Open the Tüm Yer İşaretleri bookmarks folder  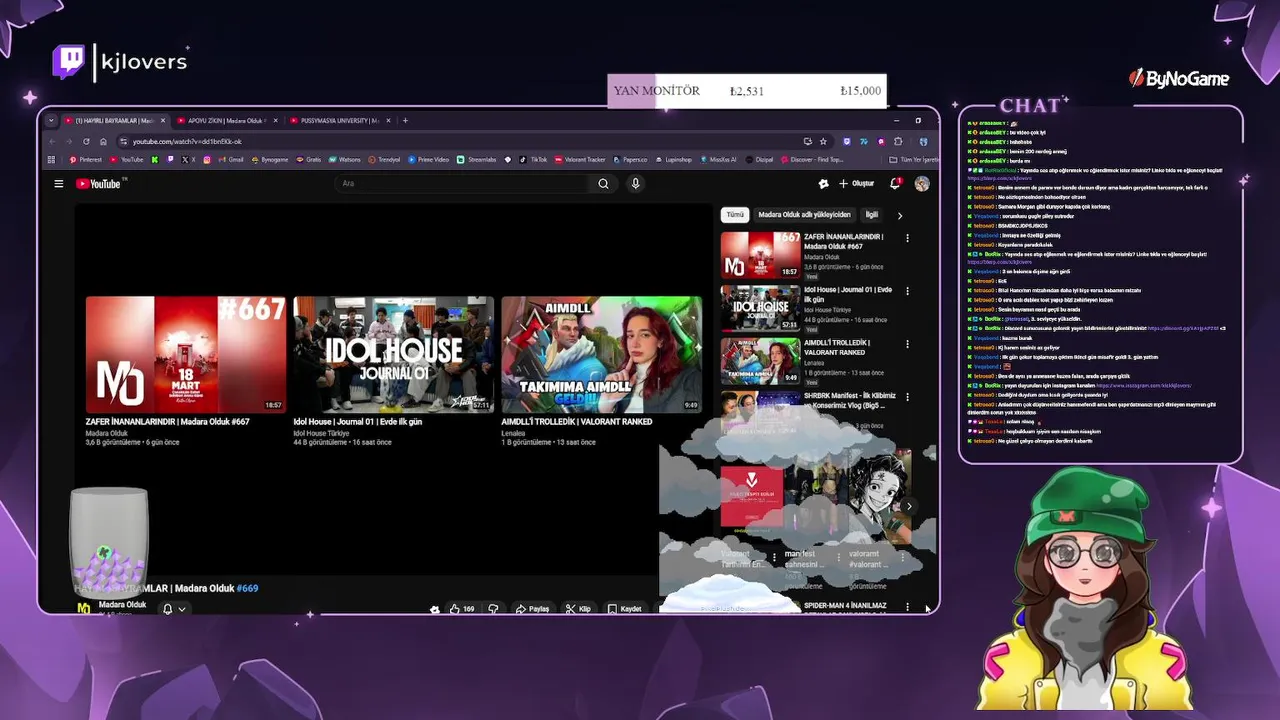[913, 159]
